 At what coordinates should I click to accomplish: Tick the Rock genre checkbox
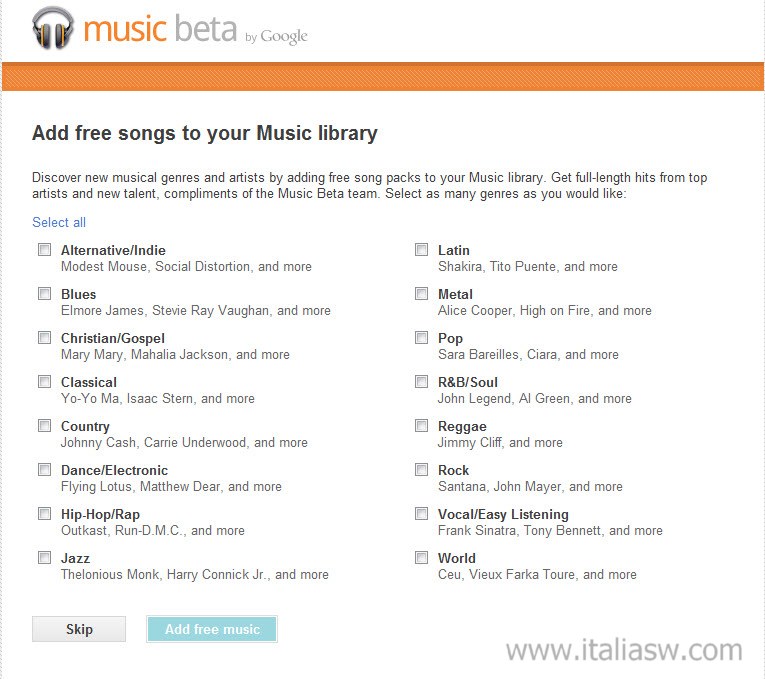coord(422,469)
